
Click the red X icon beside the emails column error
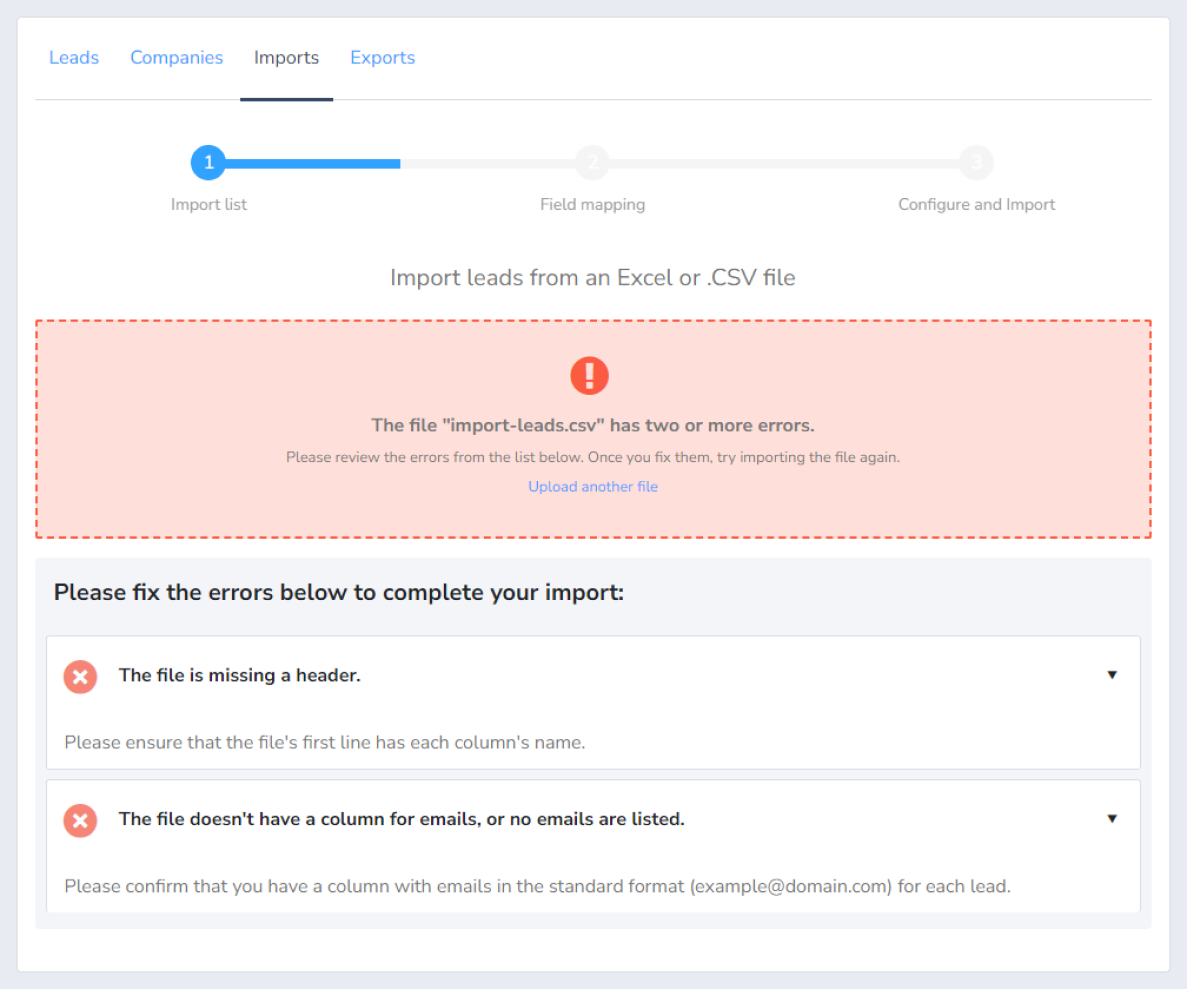click(80, 820)
